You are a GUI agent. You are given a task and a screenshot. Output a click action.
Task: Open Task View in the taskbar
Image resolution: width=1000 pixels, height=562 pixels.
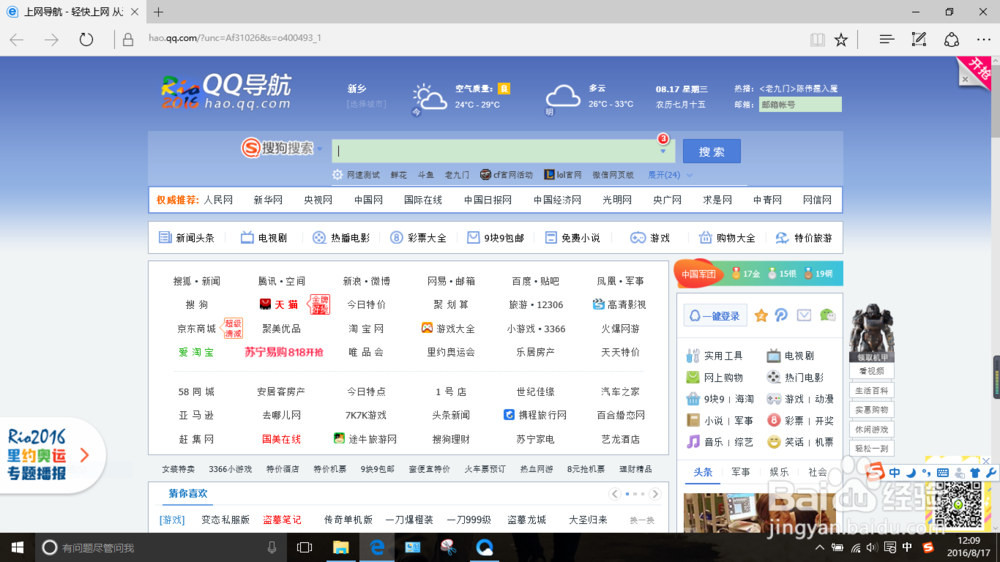click(x=305, y=547)
